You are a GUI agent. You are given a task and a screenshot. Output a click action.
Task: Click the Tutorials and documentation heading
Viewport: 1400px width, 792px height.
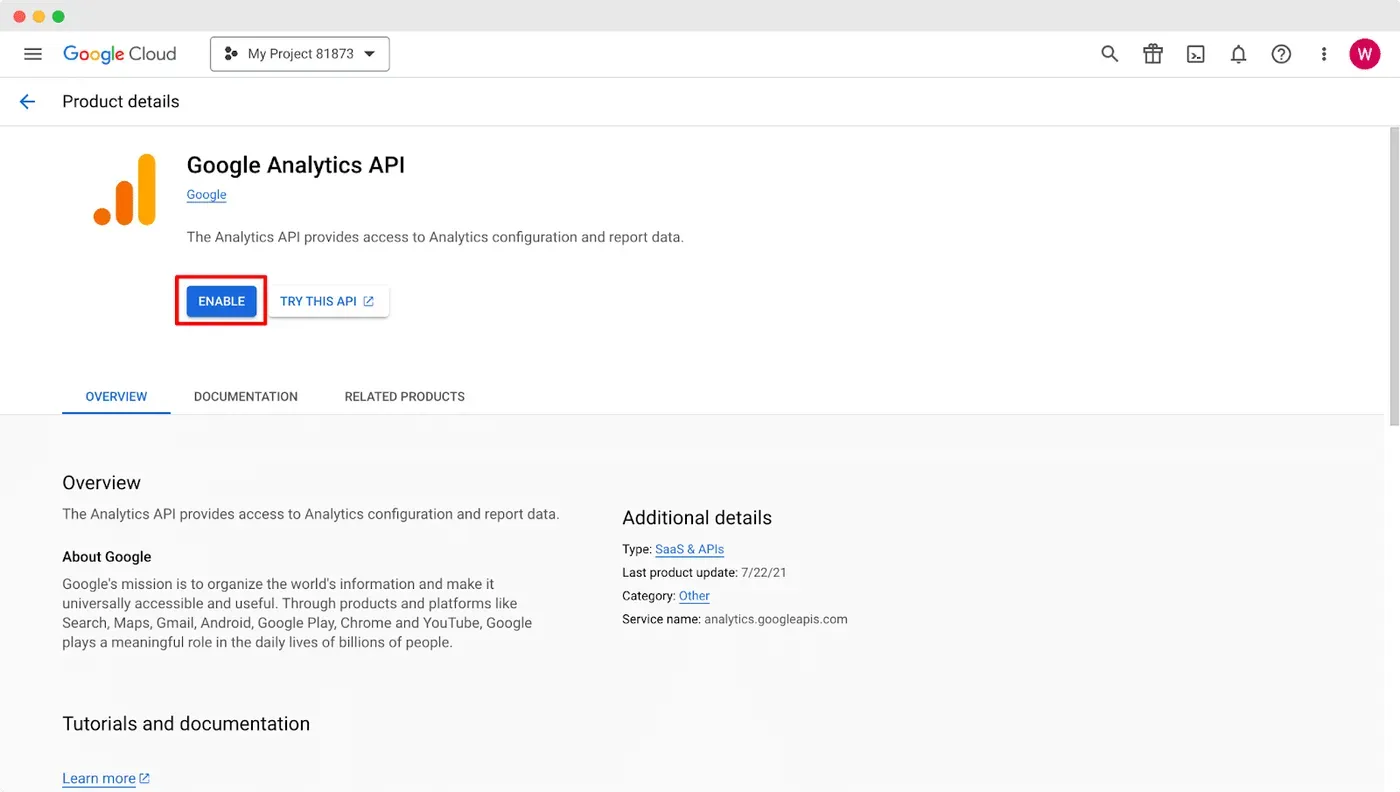point(186,724)
